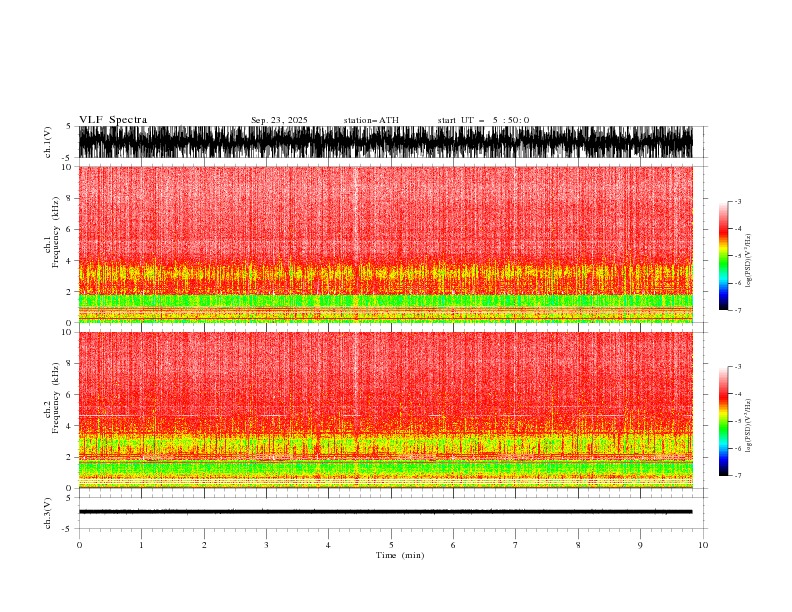
Task: Click the lower color scale bar for ch.2
Action: [723, 421]
